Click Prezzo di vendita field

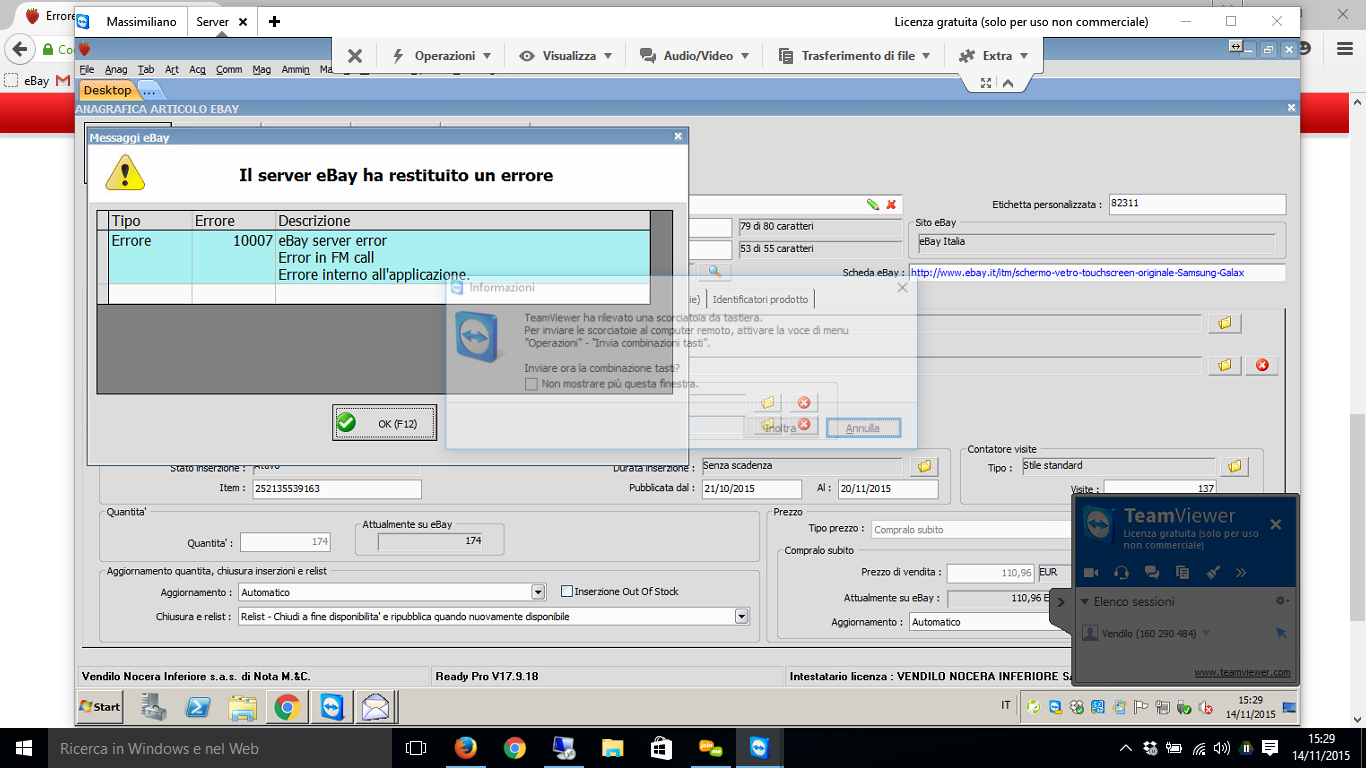point(990,573)
